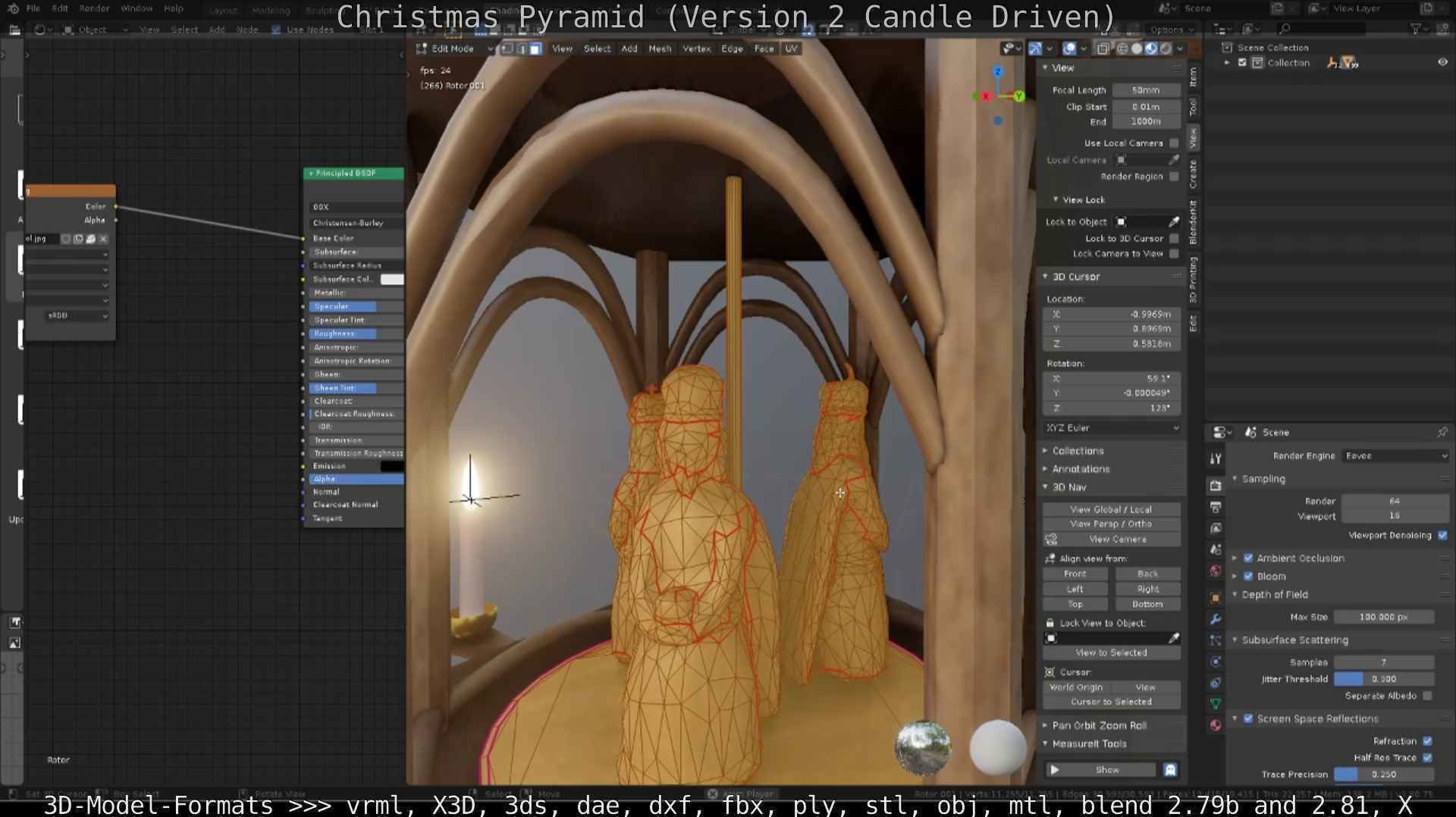Click the Focal Length 50mm field
This screenshot has height=817, width=1456.
(x=1146, y=90)
